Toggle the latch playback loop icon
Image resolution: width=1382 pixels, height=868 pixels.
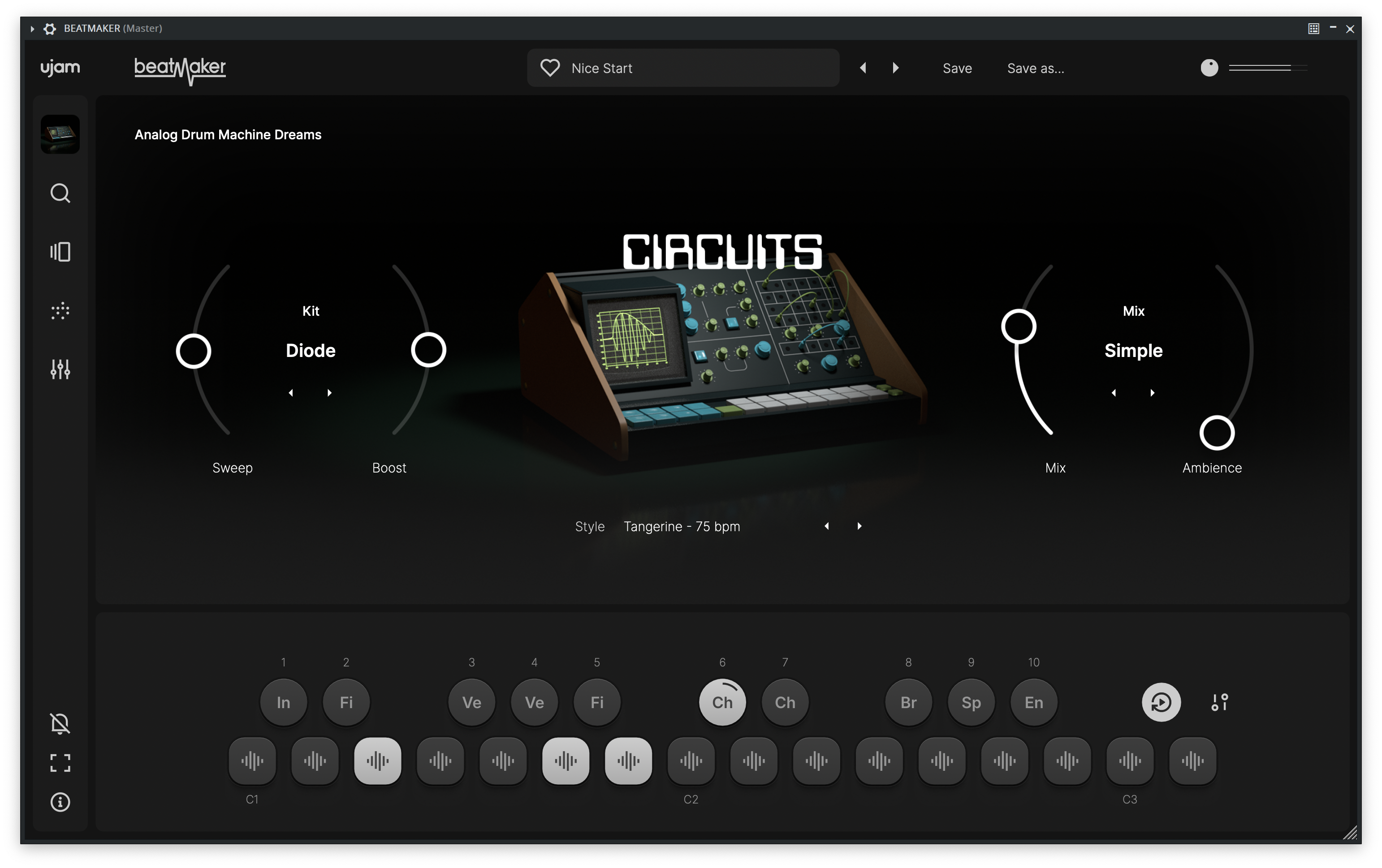1161,703
